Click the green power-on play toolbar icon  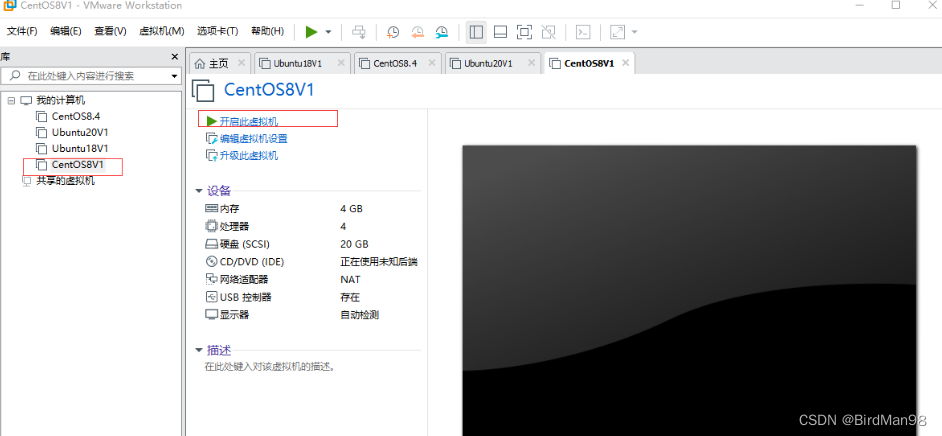pyautogui.click(x=311, y=32)
